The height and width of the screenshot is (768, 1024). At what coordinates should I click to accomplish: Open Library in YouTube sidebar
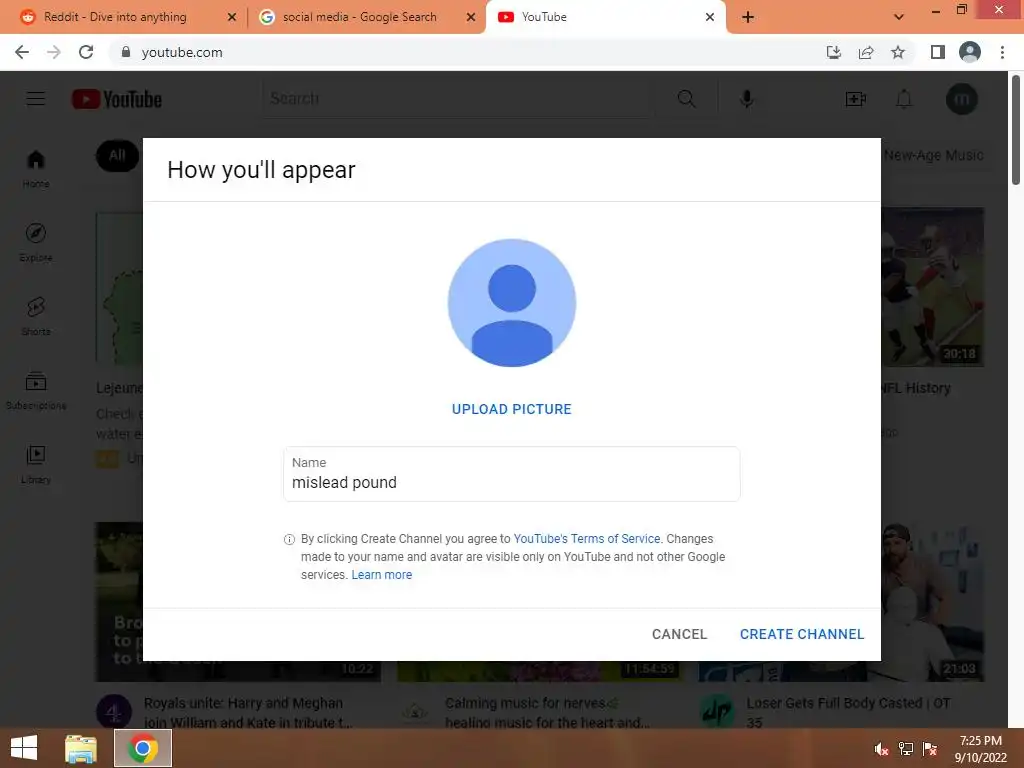[x=35, y=464]
